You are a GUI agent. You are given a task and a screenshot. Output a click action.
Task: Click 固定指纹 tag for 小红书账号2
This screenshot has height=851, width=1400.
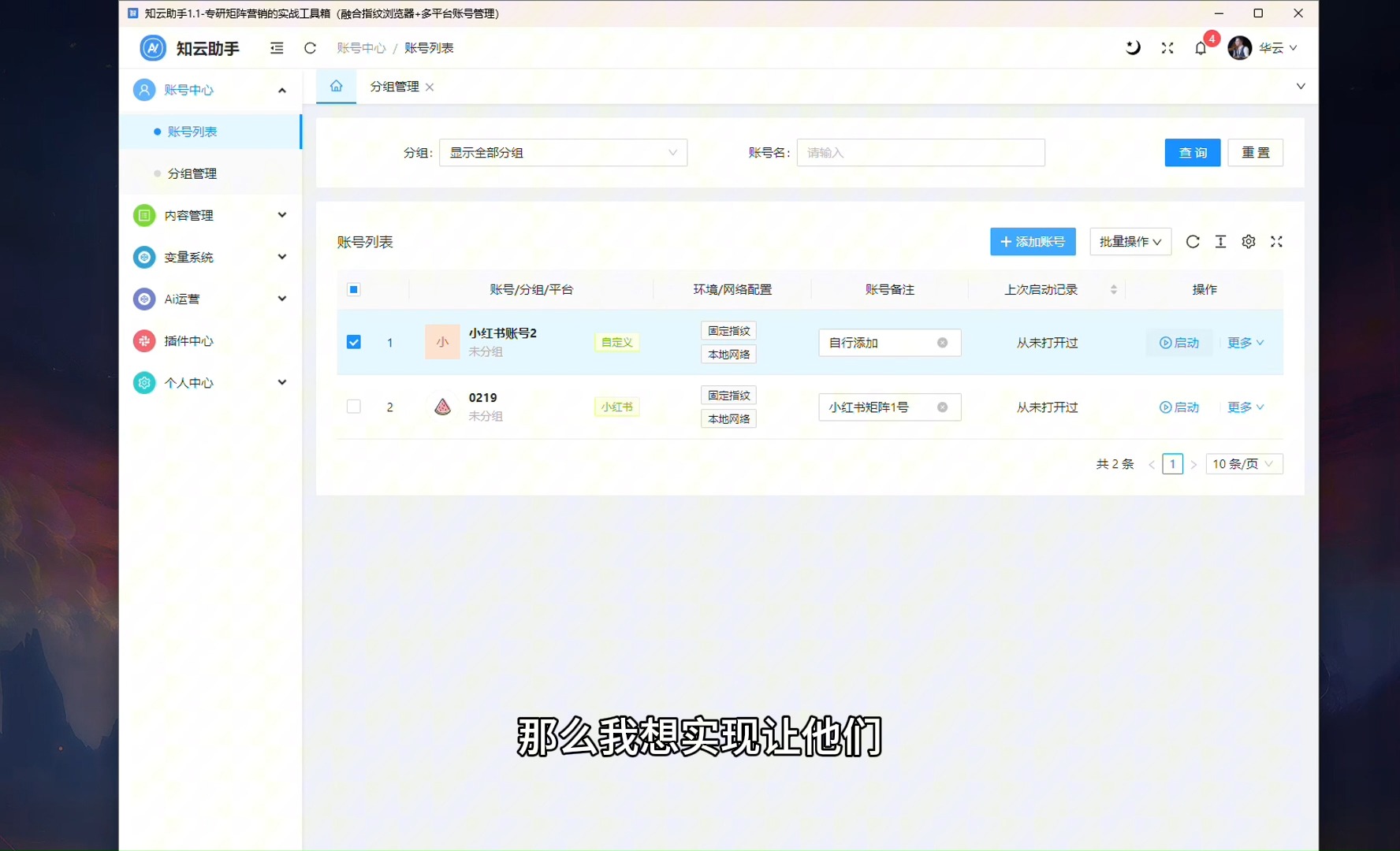point(728,331)
